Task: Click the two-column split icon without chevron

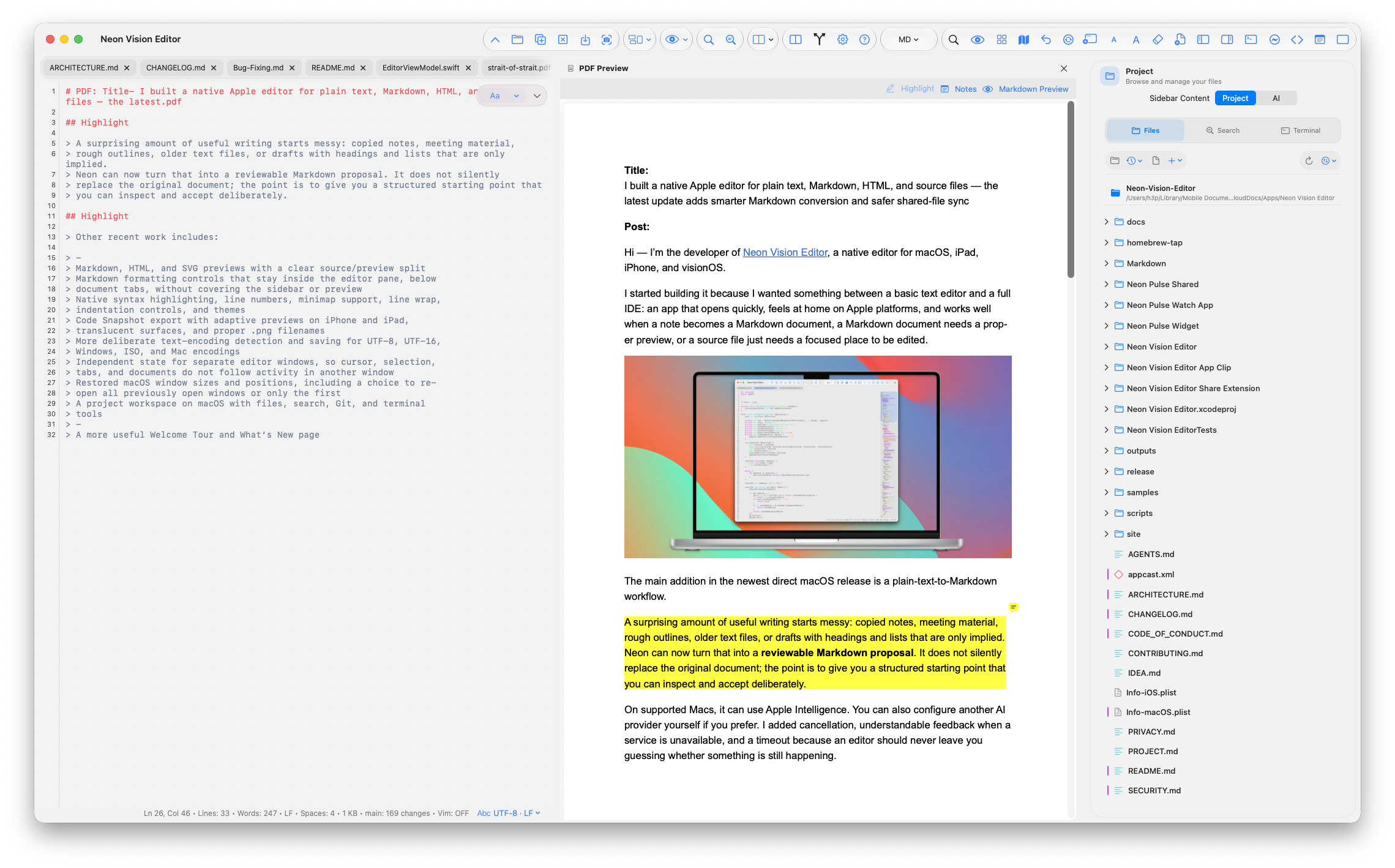Action: click(796, 40)
